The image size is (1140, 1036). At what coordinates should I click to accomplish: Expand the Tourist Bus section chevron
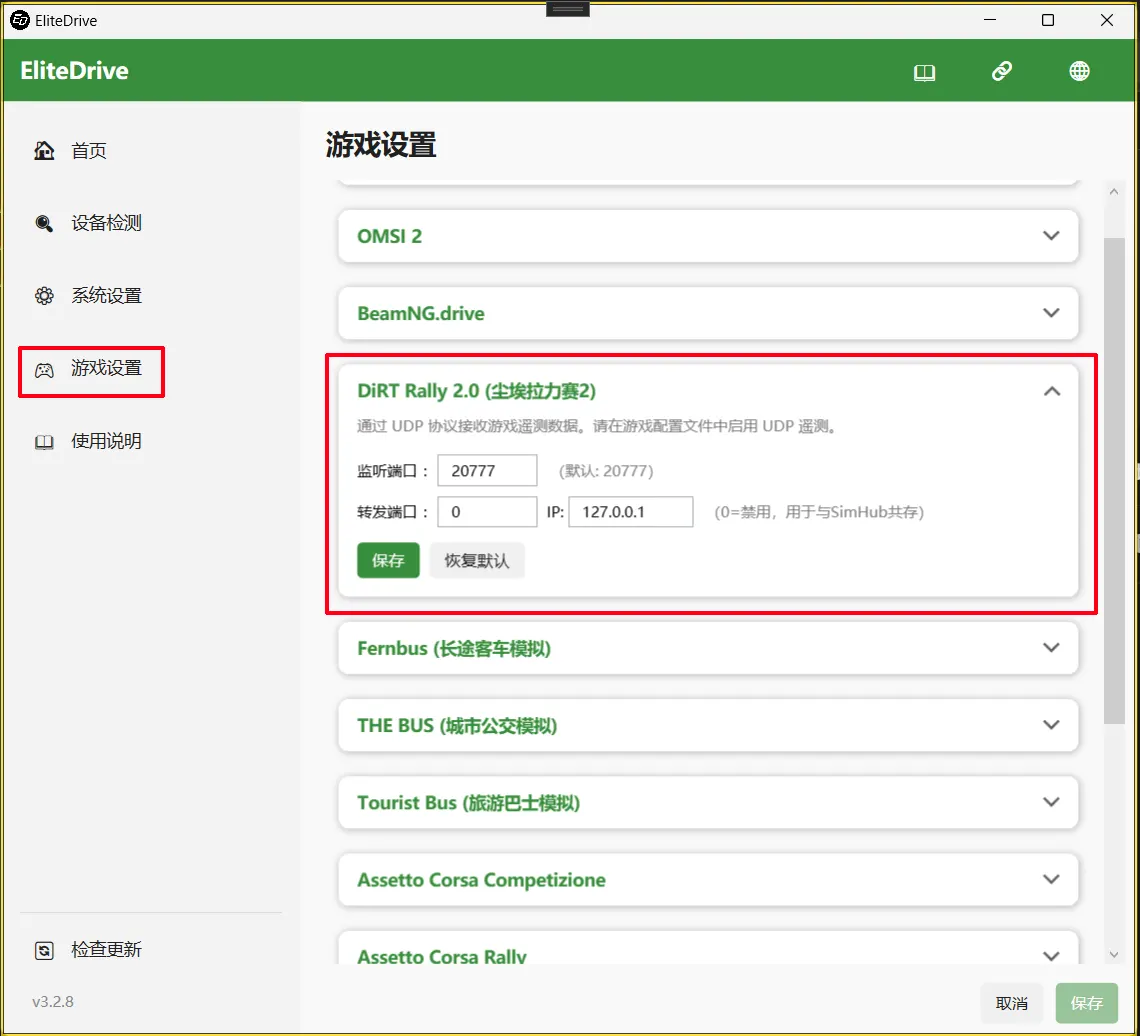[x=1051, y=802]
